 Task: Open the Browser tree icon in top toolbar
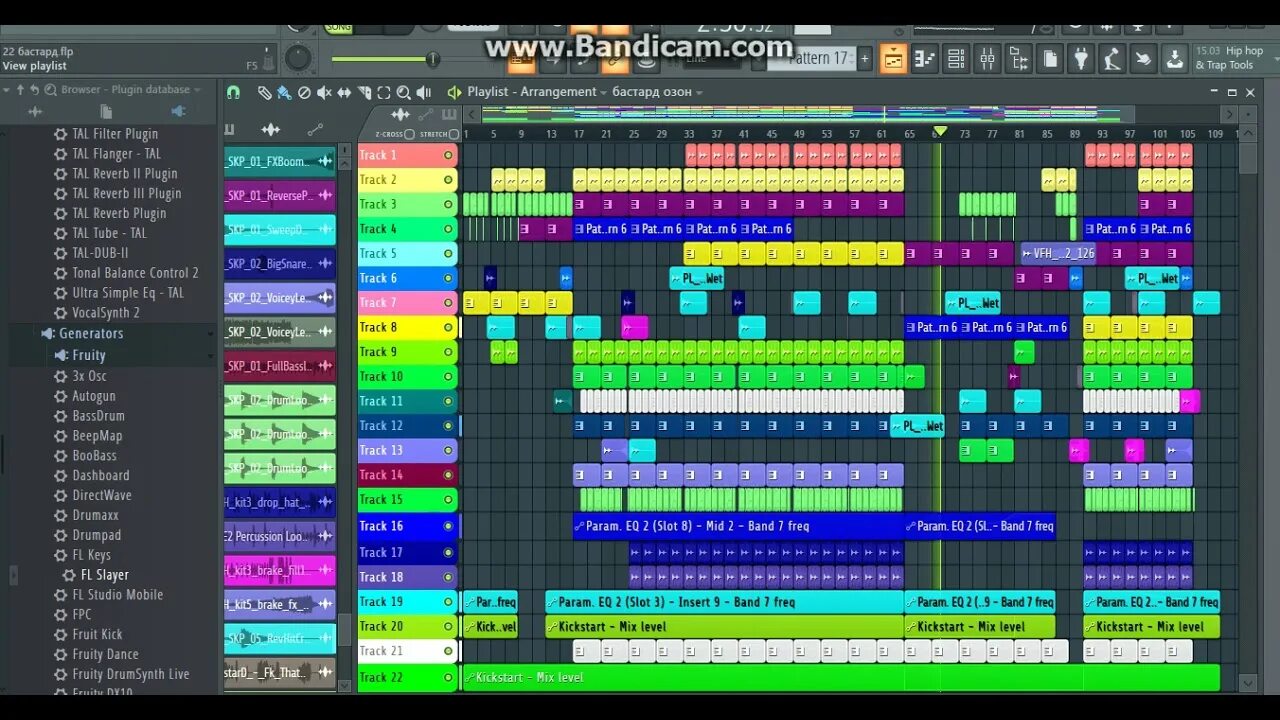[x=1018, y=59]
